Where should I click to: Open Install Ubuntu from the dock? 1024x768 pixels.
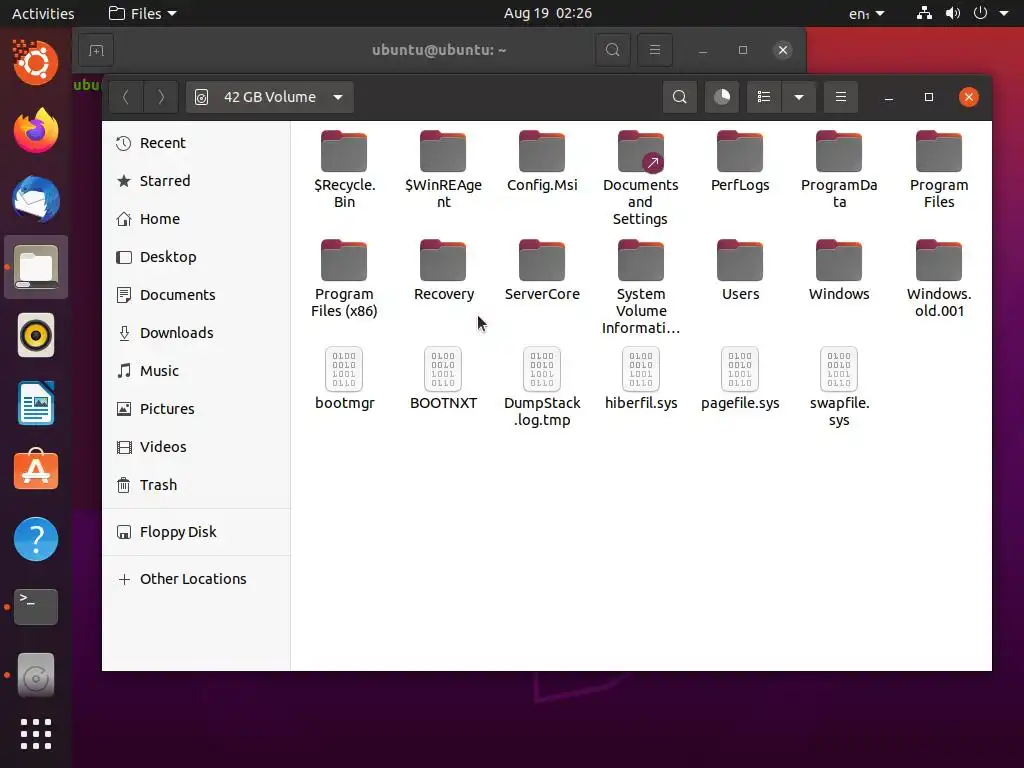click(36, 63)
